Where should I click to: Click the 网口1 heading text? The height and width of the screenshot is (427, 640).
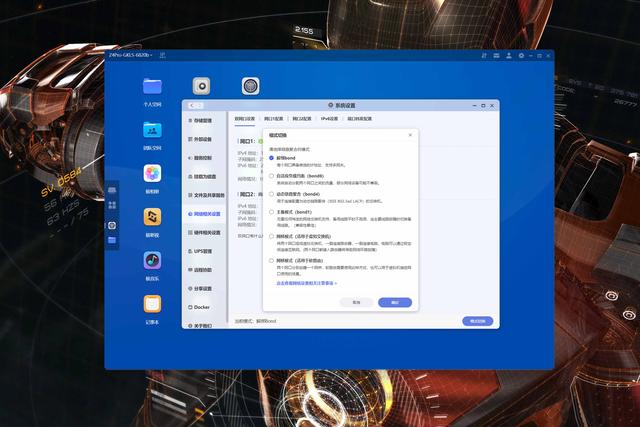coord(247,141)
